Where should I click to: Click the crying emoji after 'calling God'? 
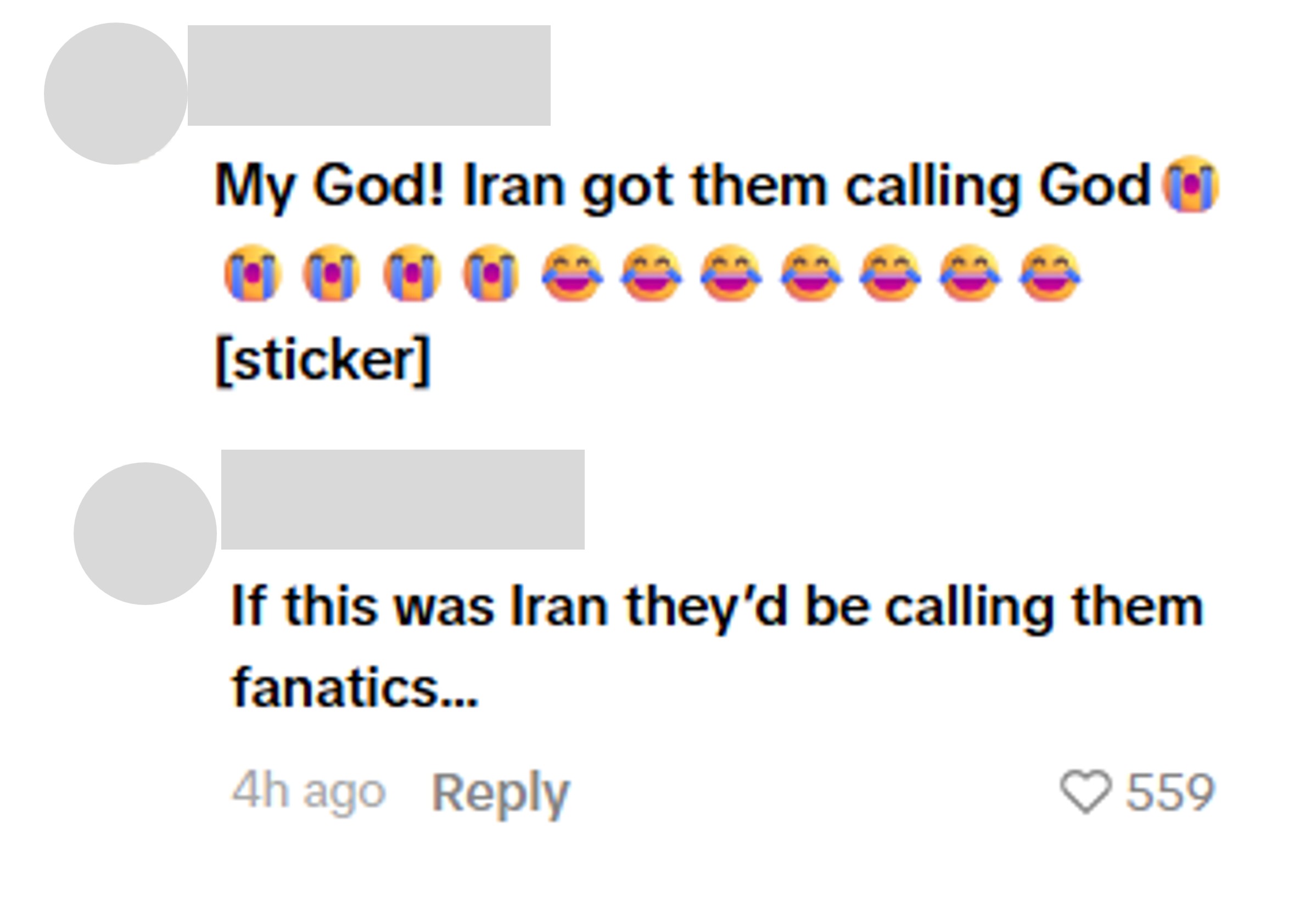[1191, 184]
